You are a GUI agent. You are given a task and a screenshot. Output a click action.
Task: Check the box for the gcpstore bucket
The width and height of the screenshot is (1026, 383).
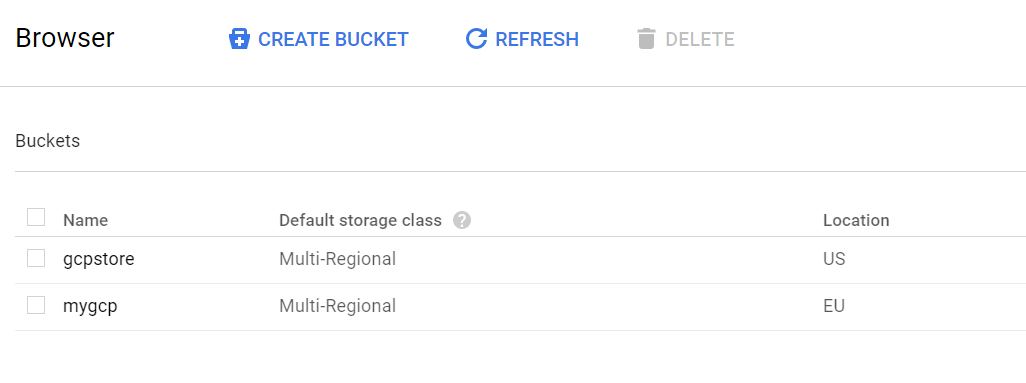(36, 259)
